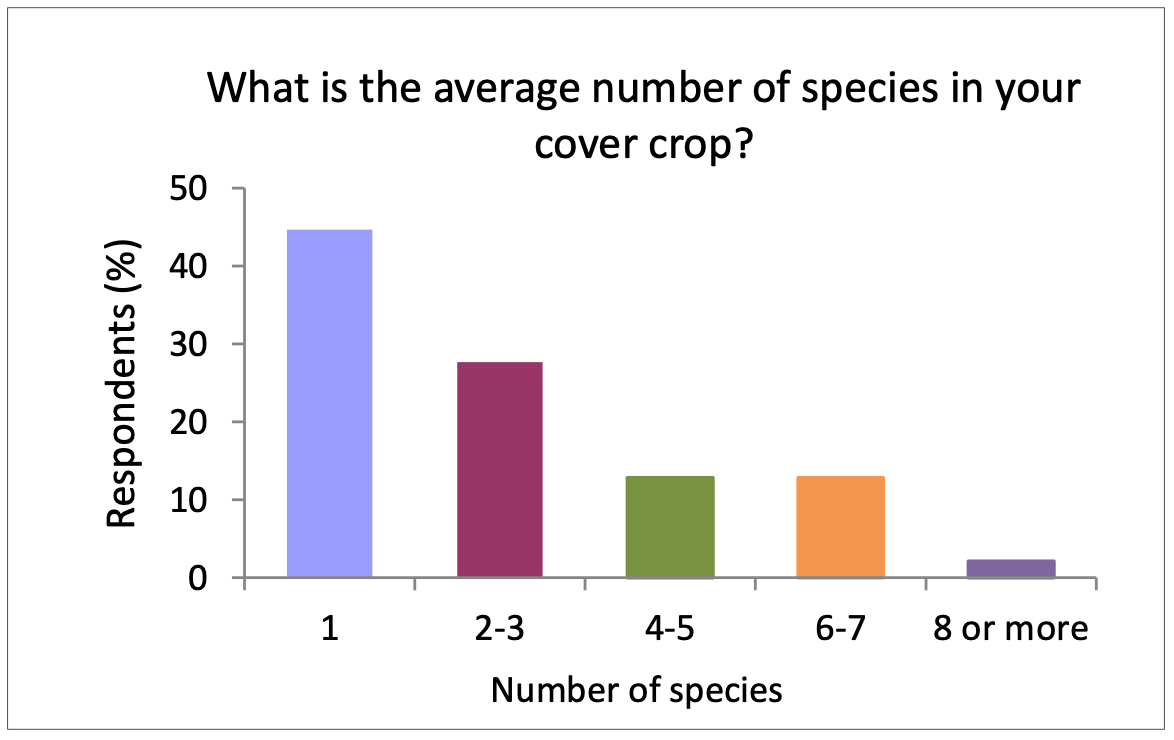Click the 20 label on vertical axis
Screen dimensions: 1174x740
[x=187, y=422]
